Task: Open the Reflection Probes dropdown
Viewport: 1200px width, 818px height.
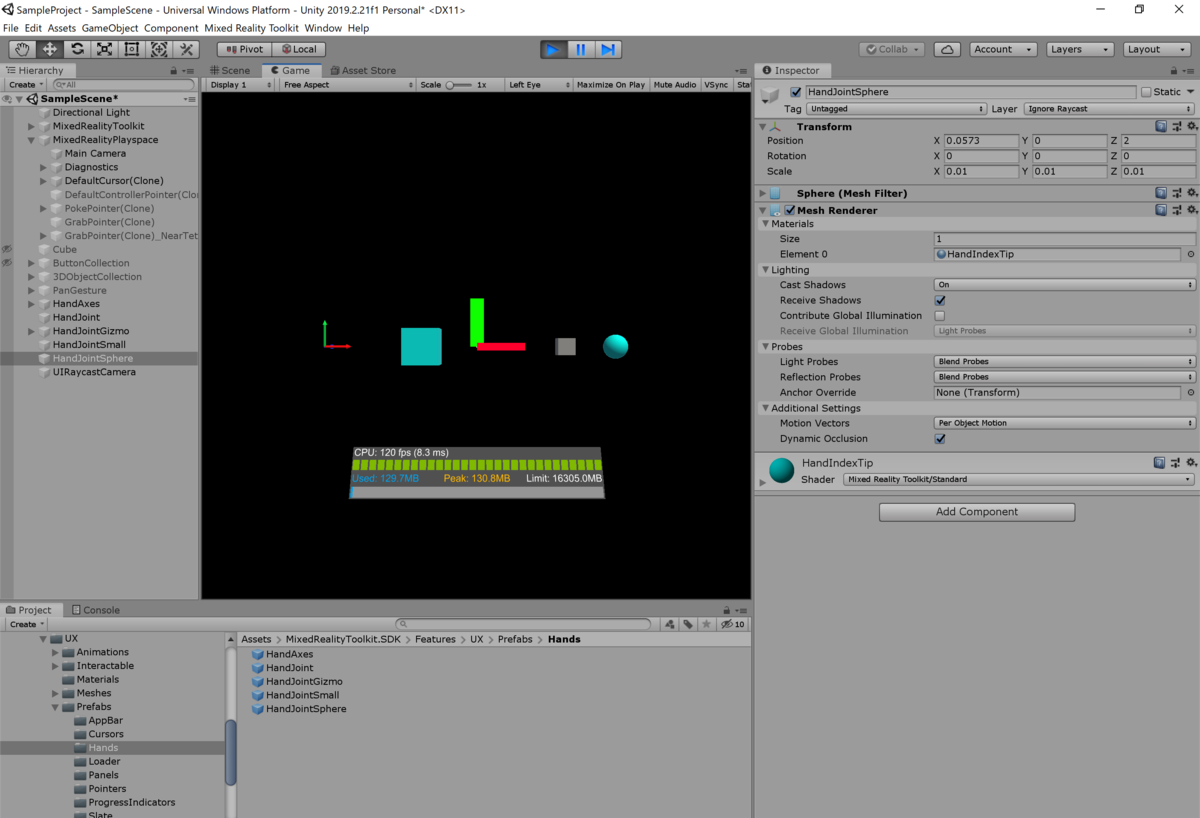Action: pyautogui.click(x=1065, y=377)
